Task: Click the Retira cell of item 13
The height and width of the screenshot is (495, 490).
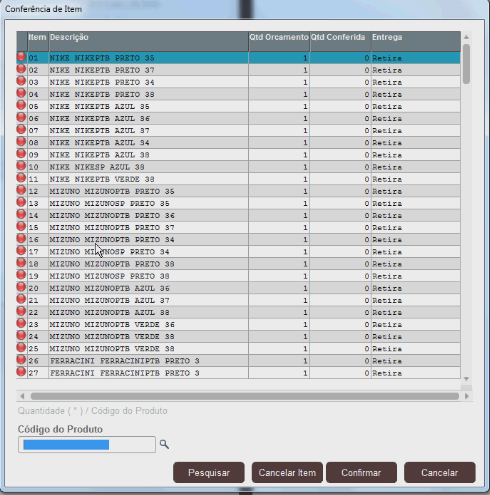Action: 416,203
